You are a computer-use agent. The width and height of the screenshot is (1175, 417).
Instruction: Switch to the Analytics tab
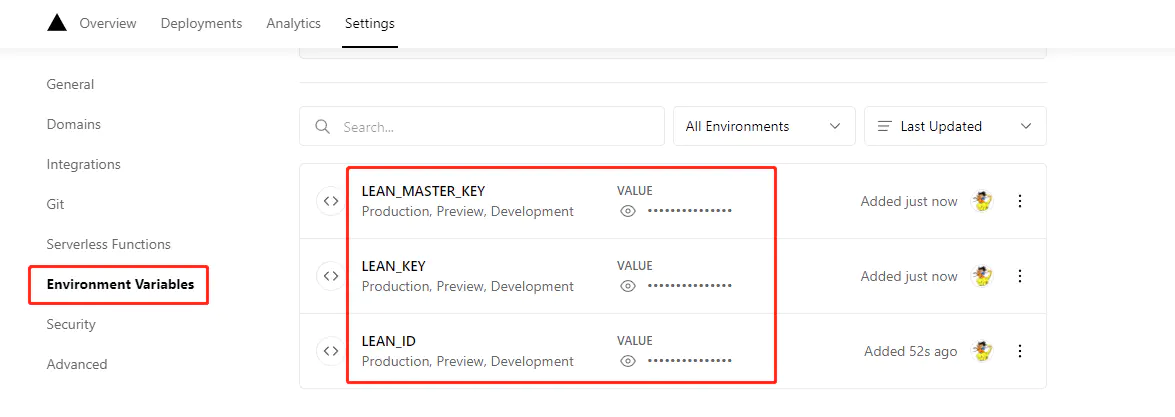(x=294, y=23)
